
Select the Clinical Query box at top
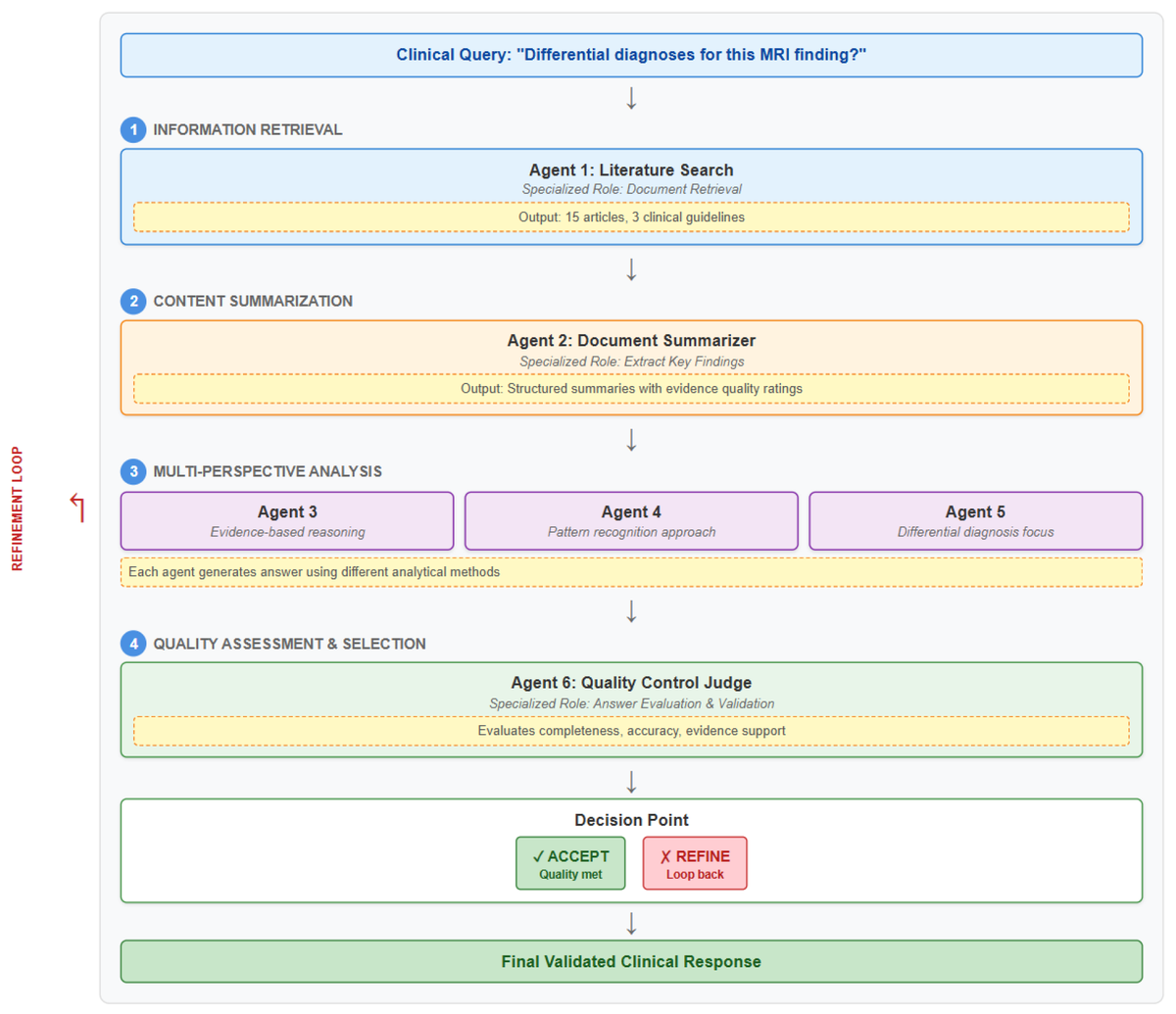pyautogui.click(x=631, y=55)
